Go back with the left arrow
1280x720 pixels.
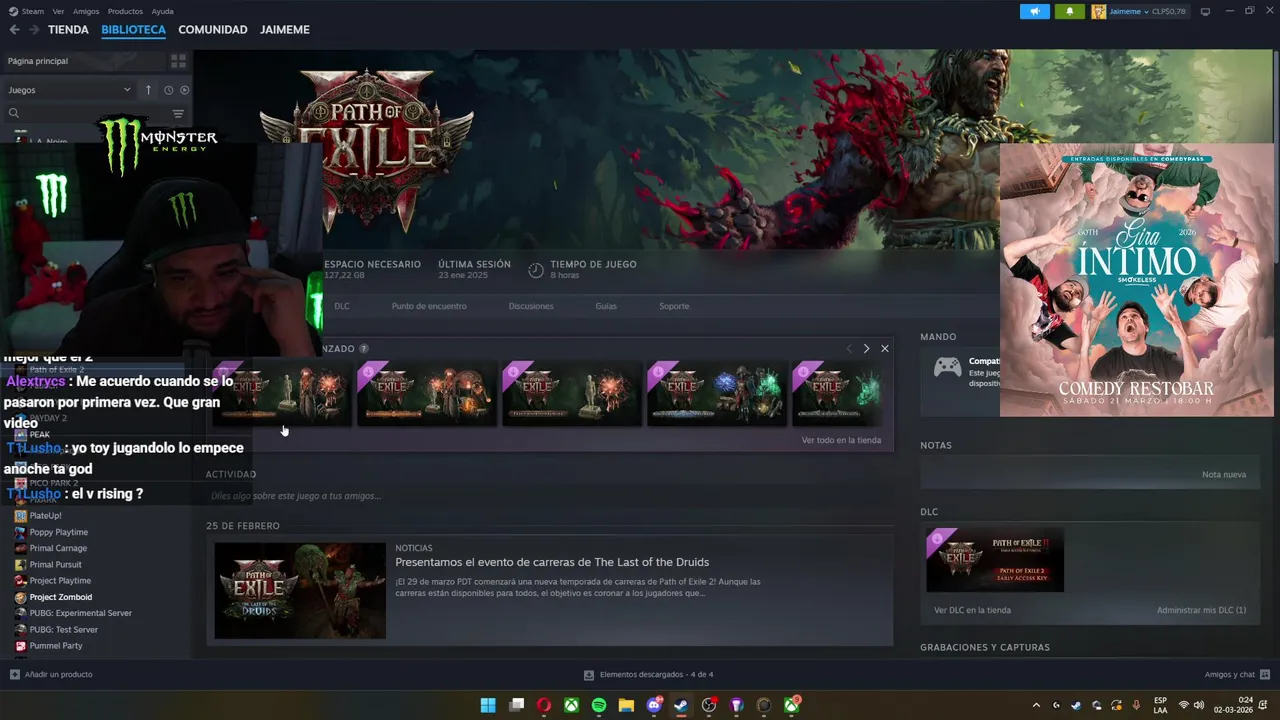tap(14, 30)
